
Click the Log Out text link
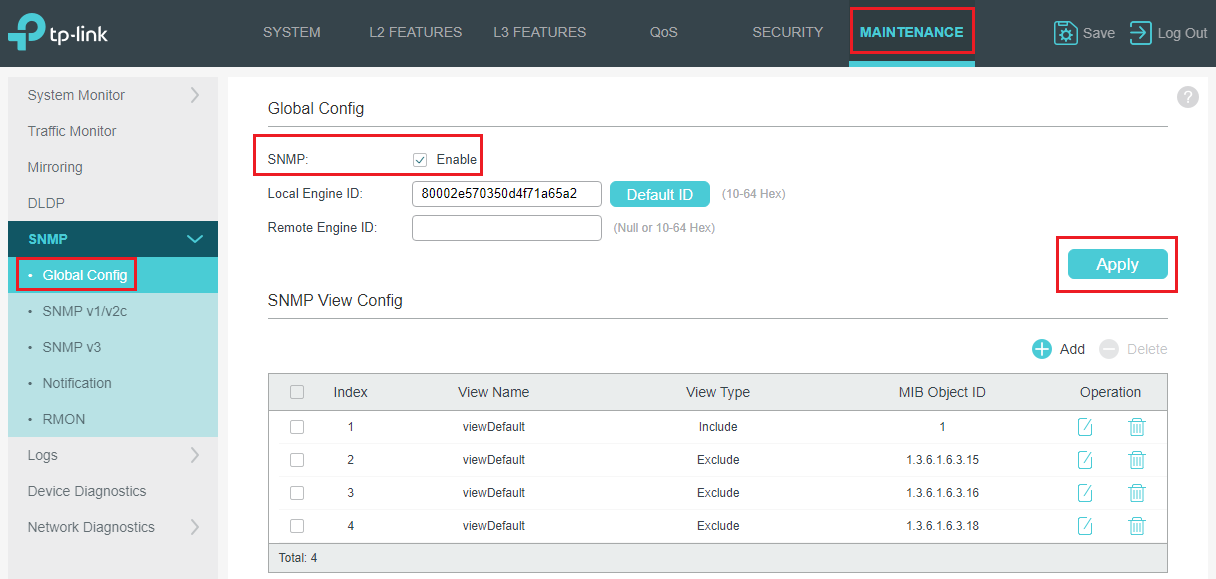pyautogui.click(x=1183, y=33)
